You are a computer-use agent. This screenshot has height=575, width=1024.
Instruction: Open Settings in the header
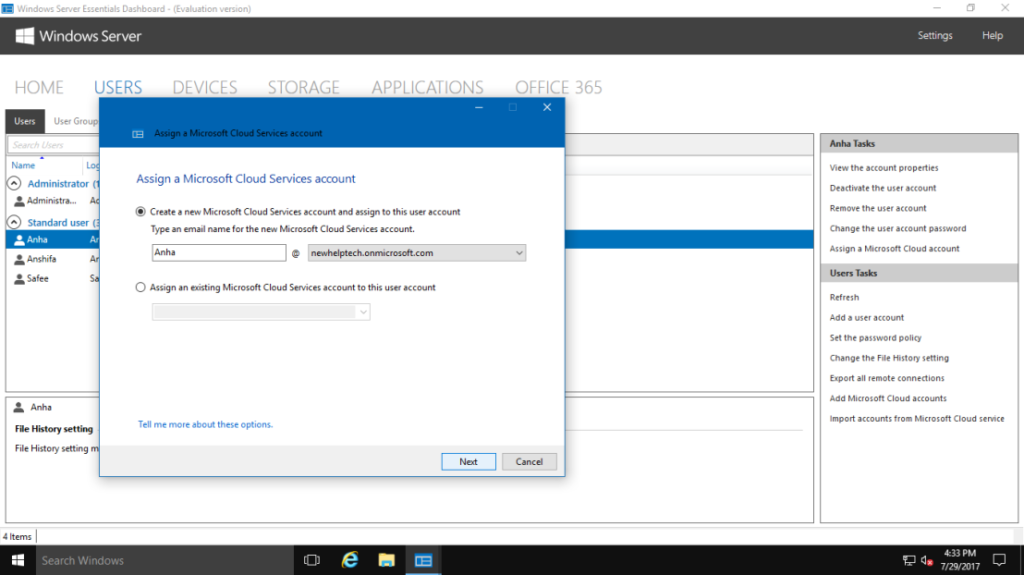[935, 36]
